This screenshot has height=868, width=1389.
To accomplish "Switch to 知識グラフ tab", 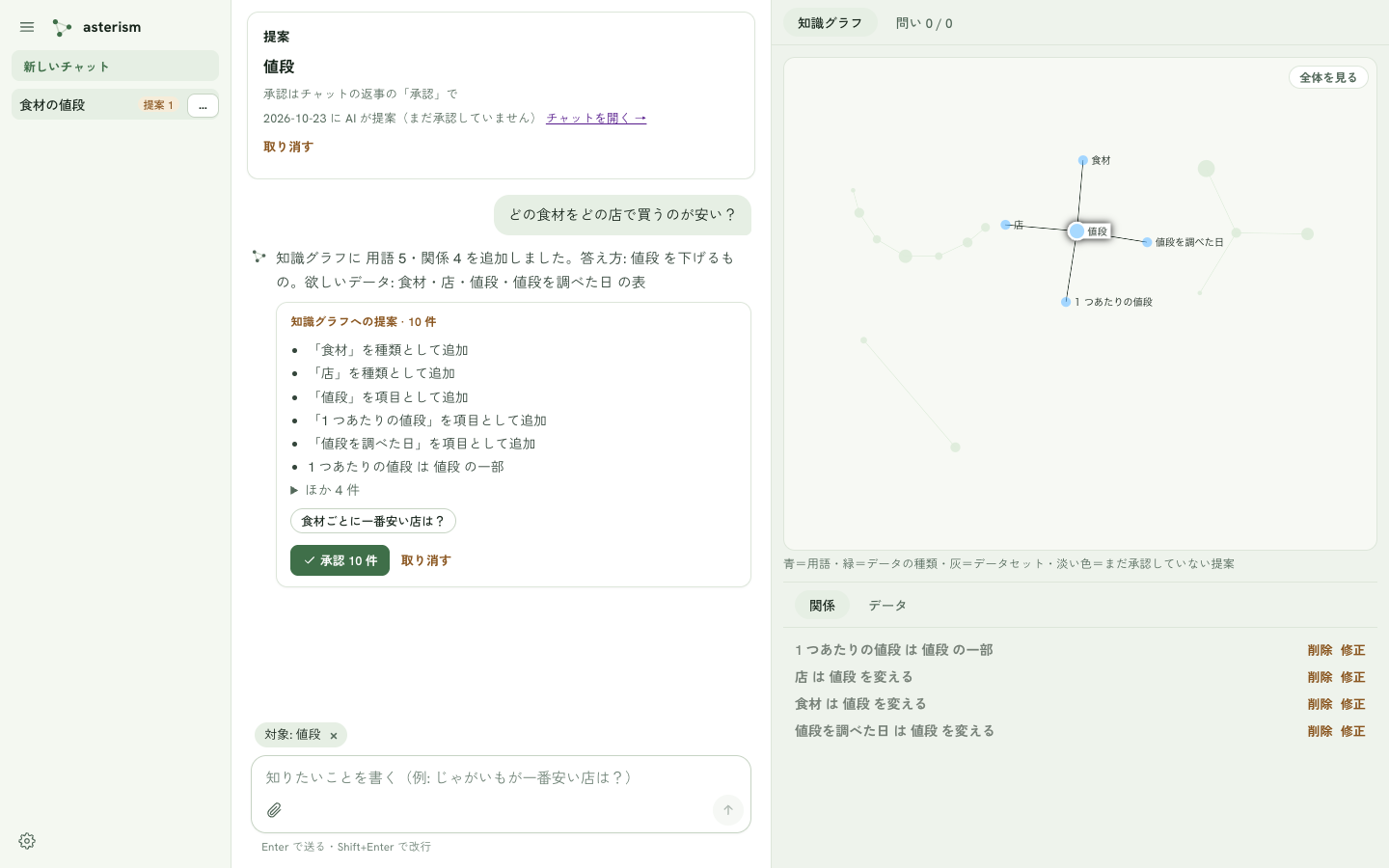I will pos(830,23).
